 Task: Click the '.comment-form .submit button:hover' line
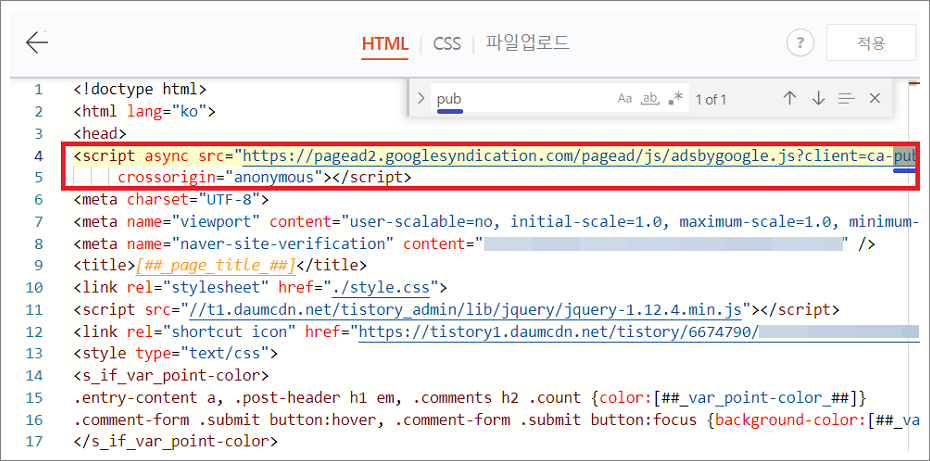coord(496,419)
